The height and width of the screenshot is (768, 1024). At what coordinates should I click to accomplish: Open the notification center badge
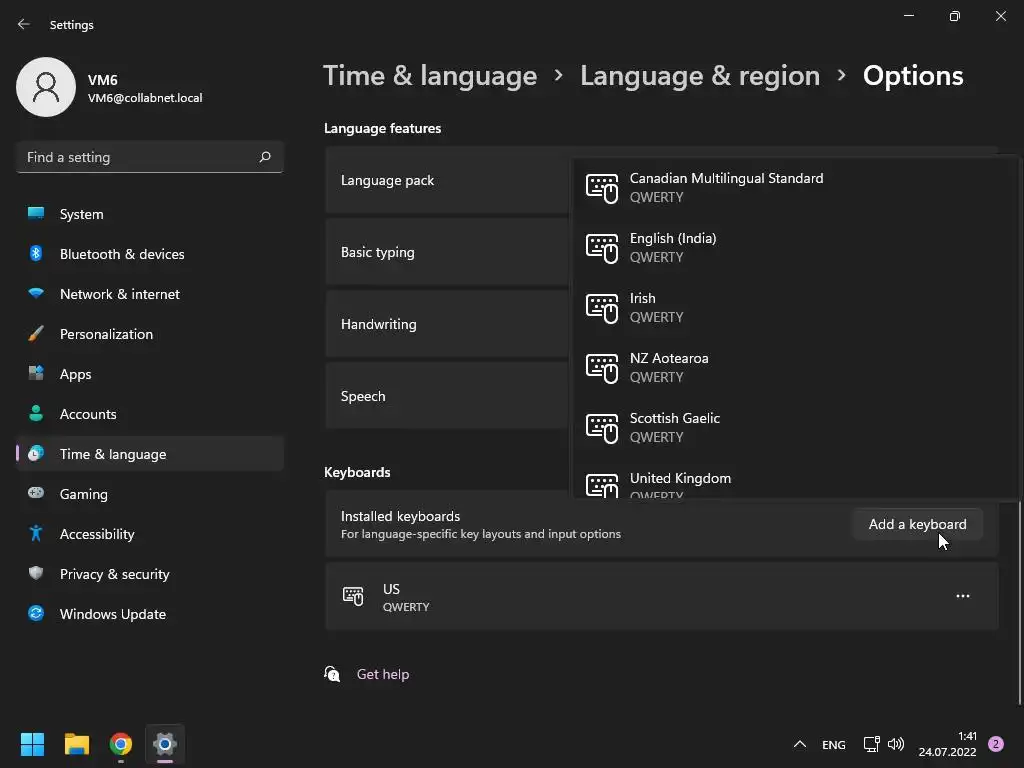[996, 744]
